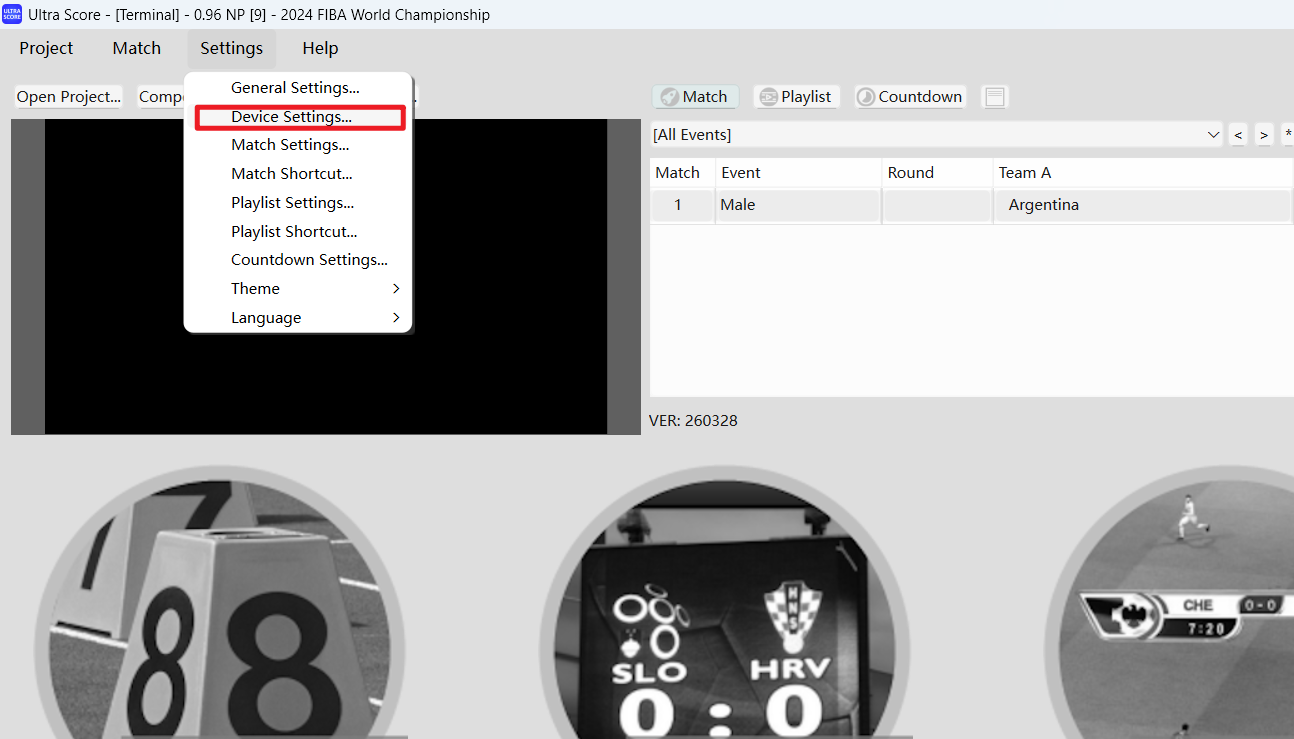Open the Project menu

click(46, 48)
